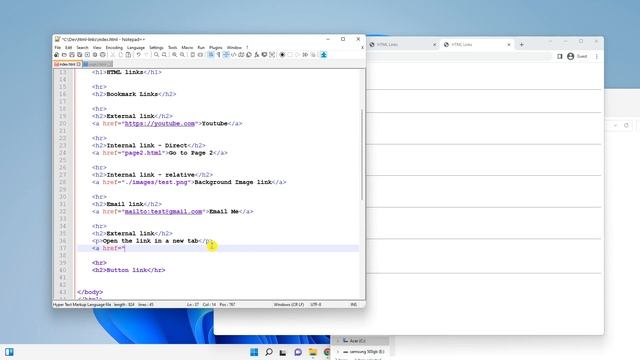Toggle the INS insert mode indicator
The height and width of the screenshot is (360, 640).
tap(353, 304)
